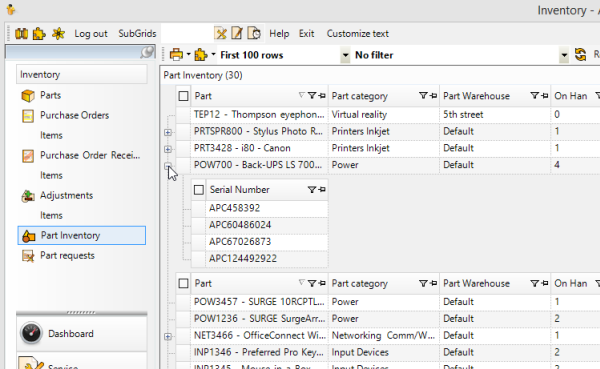This screenshot has height=369, width=600.
Task: Open filter icon on top Part Warehouse column
Action: click(x=534, y=96)
